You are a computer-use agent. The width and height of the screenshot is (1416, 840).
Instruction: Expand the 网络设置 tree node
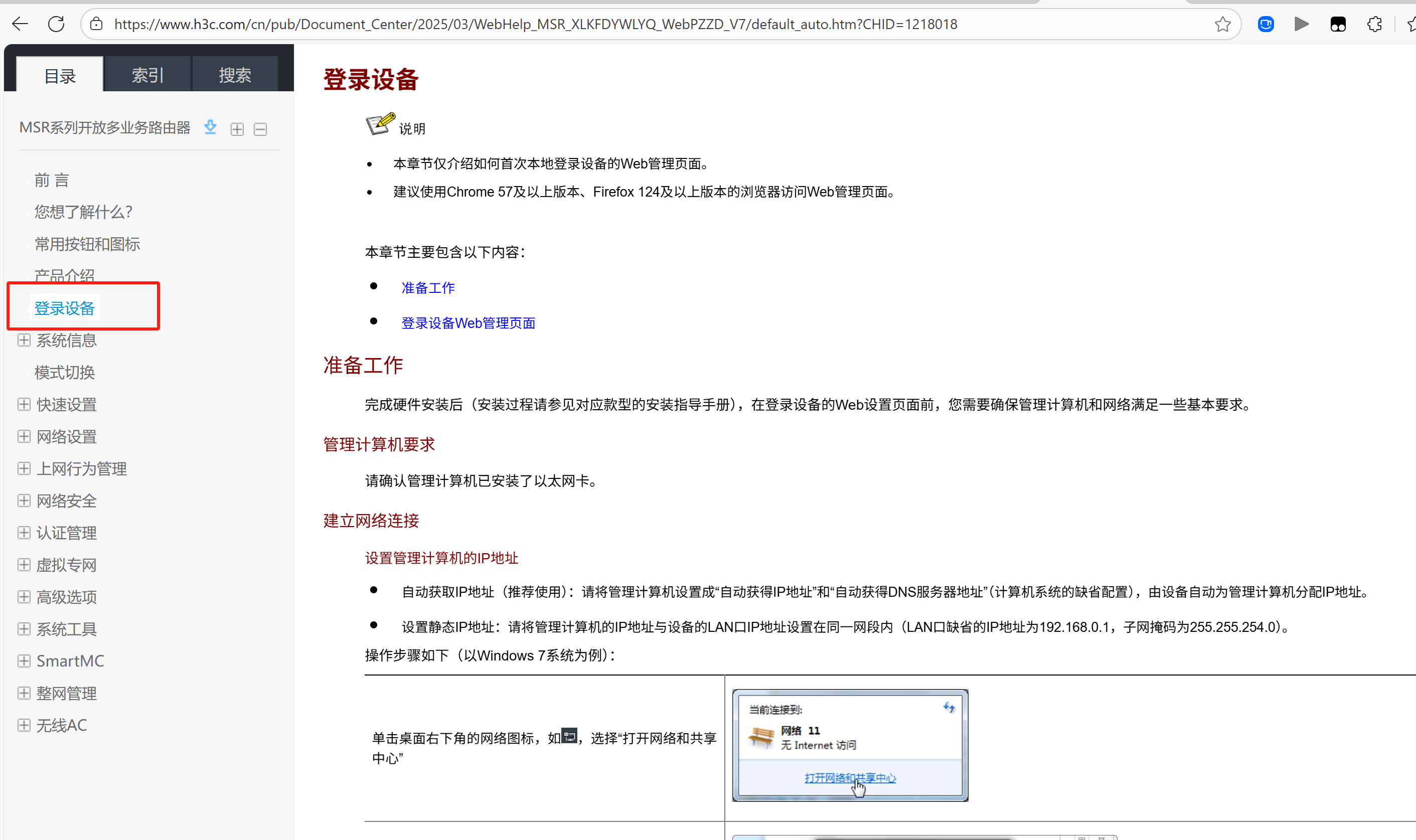click(x=24, y=436)
